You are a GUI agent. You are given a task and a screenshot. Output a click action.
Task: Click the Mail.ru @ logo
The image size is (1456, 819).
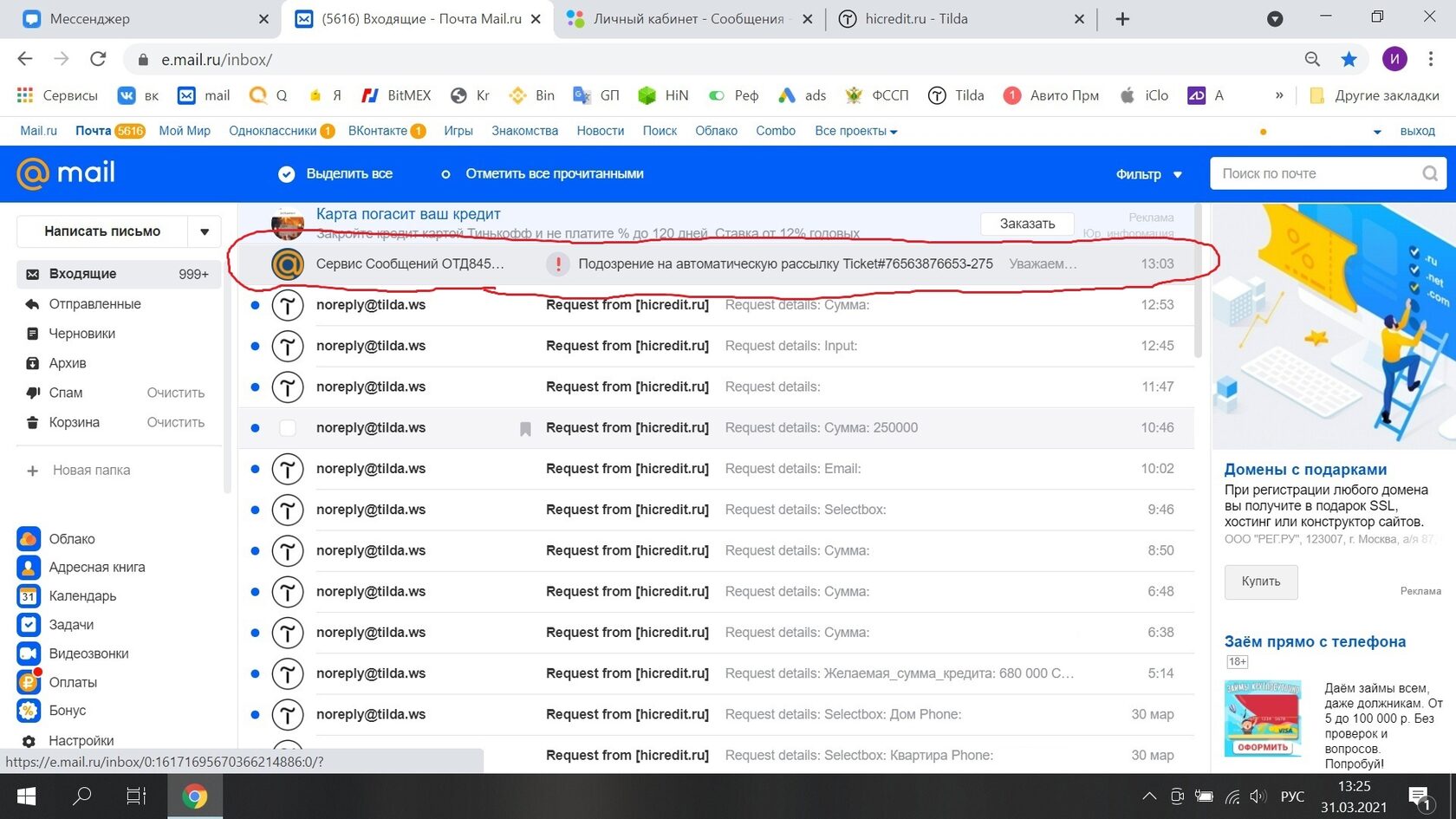click(66, 173)
